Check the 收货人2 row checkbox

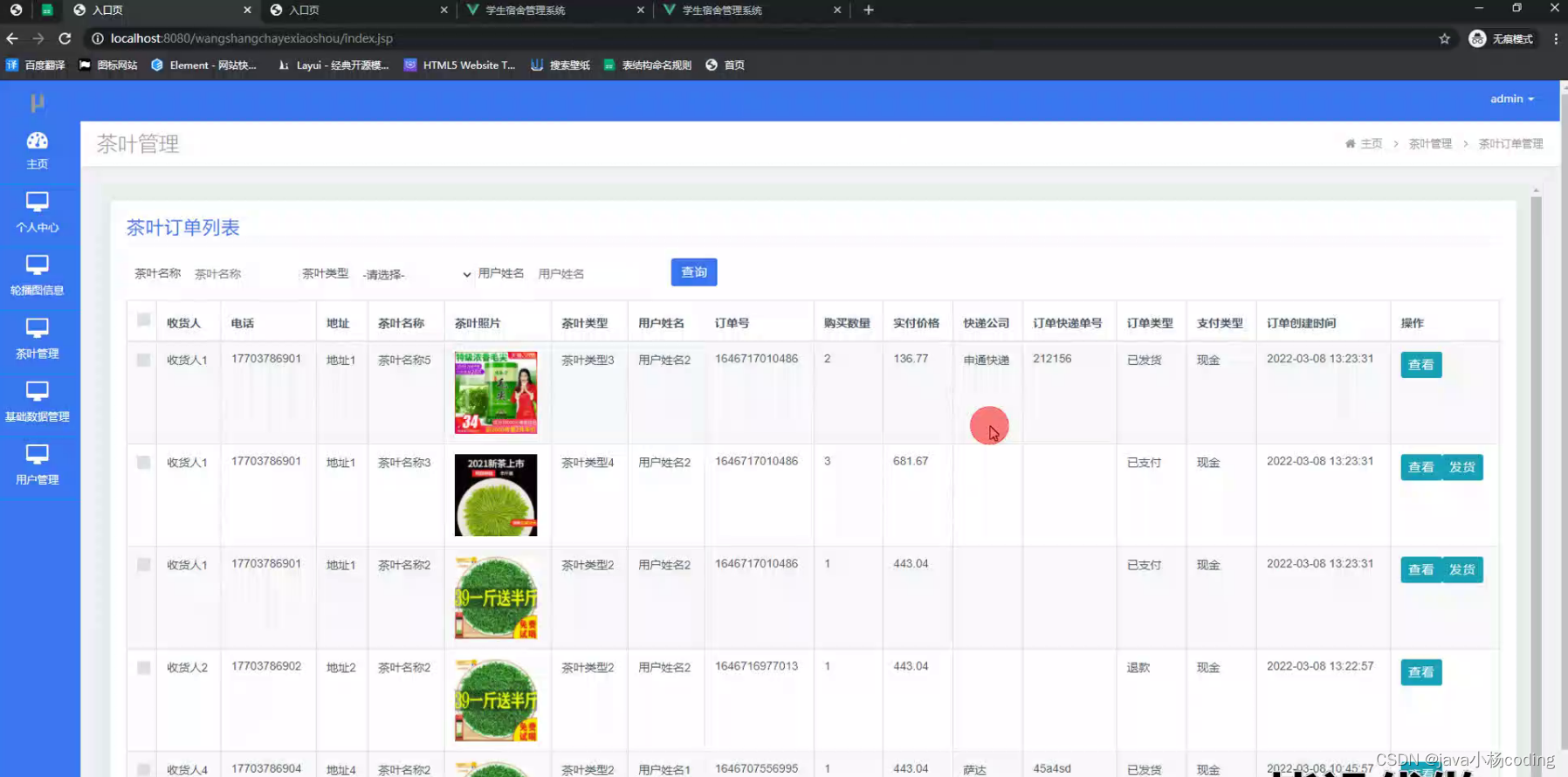(143, 667)
